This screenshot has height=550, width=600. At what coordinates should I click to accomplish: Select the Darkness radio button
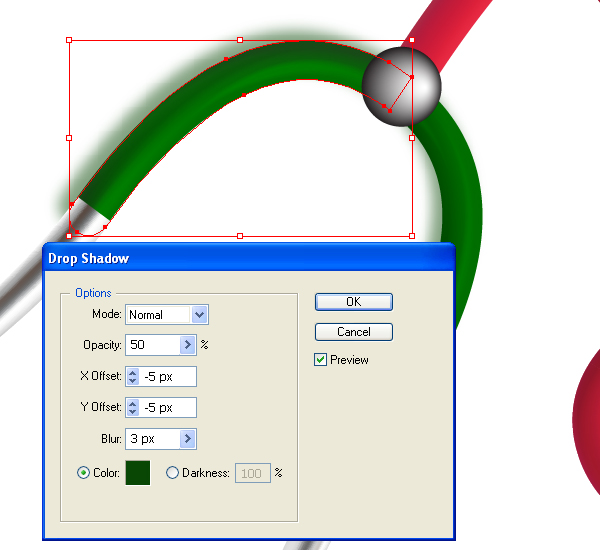coord(172,473)
